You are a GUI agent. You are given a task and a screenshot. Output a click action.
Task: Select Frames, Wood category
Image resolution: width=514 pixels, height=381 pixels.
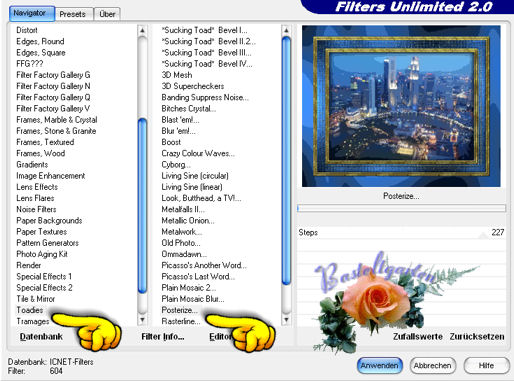(x=41, y=153)
